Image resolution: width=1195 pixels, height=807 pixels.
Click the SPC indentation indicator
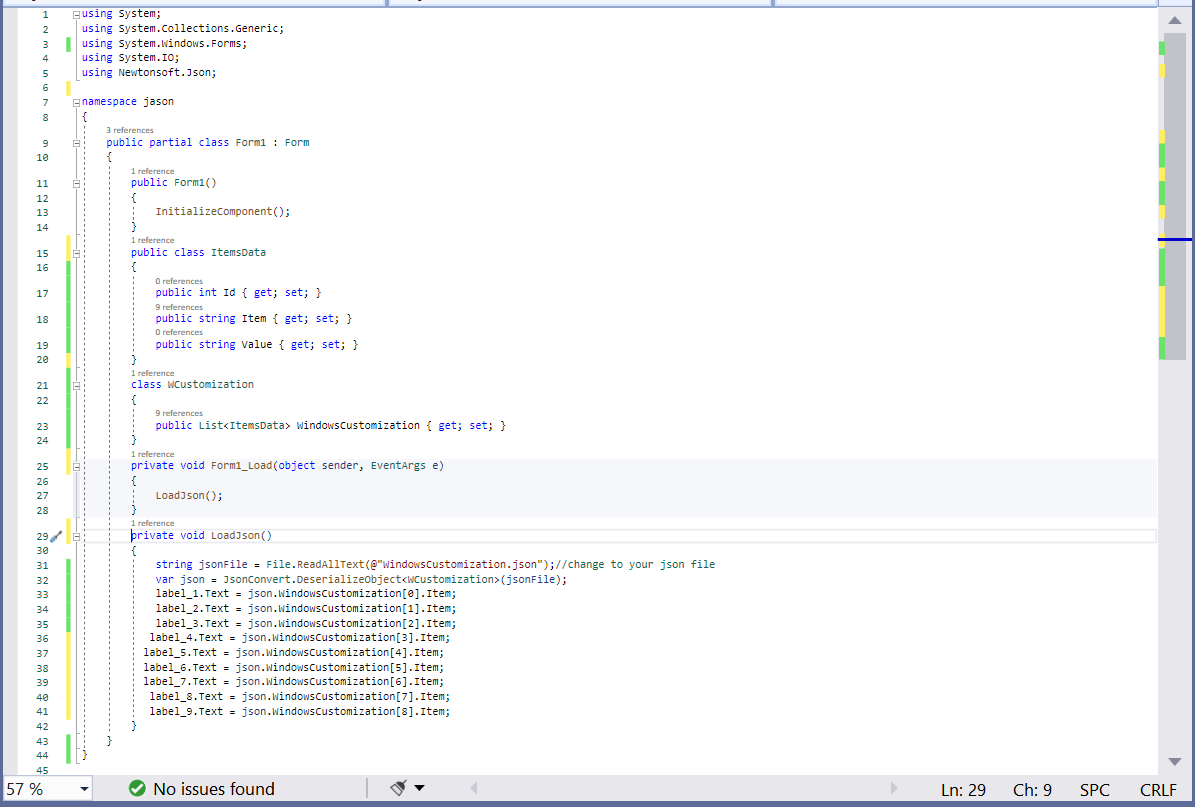pyautogui.click(x=1094, y=788)
